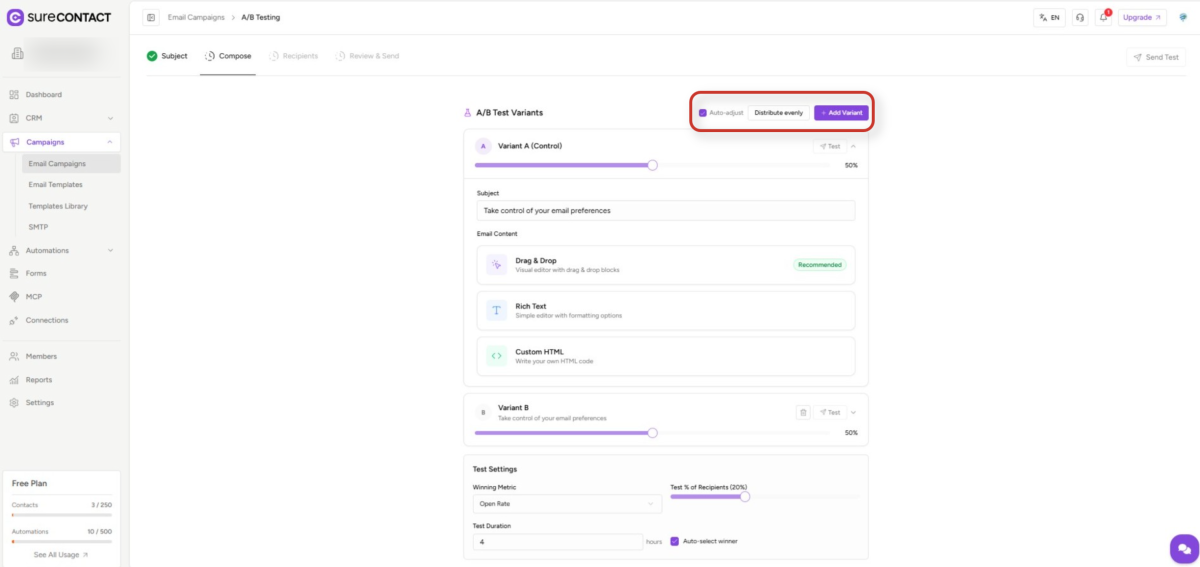1200x567 pixels.
Task: Click the Connections icon in the sidebar
Action: [14, 320]
